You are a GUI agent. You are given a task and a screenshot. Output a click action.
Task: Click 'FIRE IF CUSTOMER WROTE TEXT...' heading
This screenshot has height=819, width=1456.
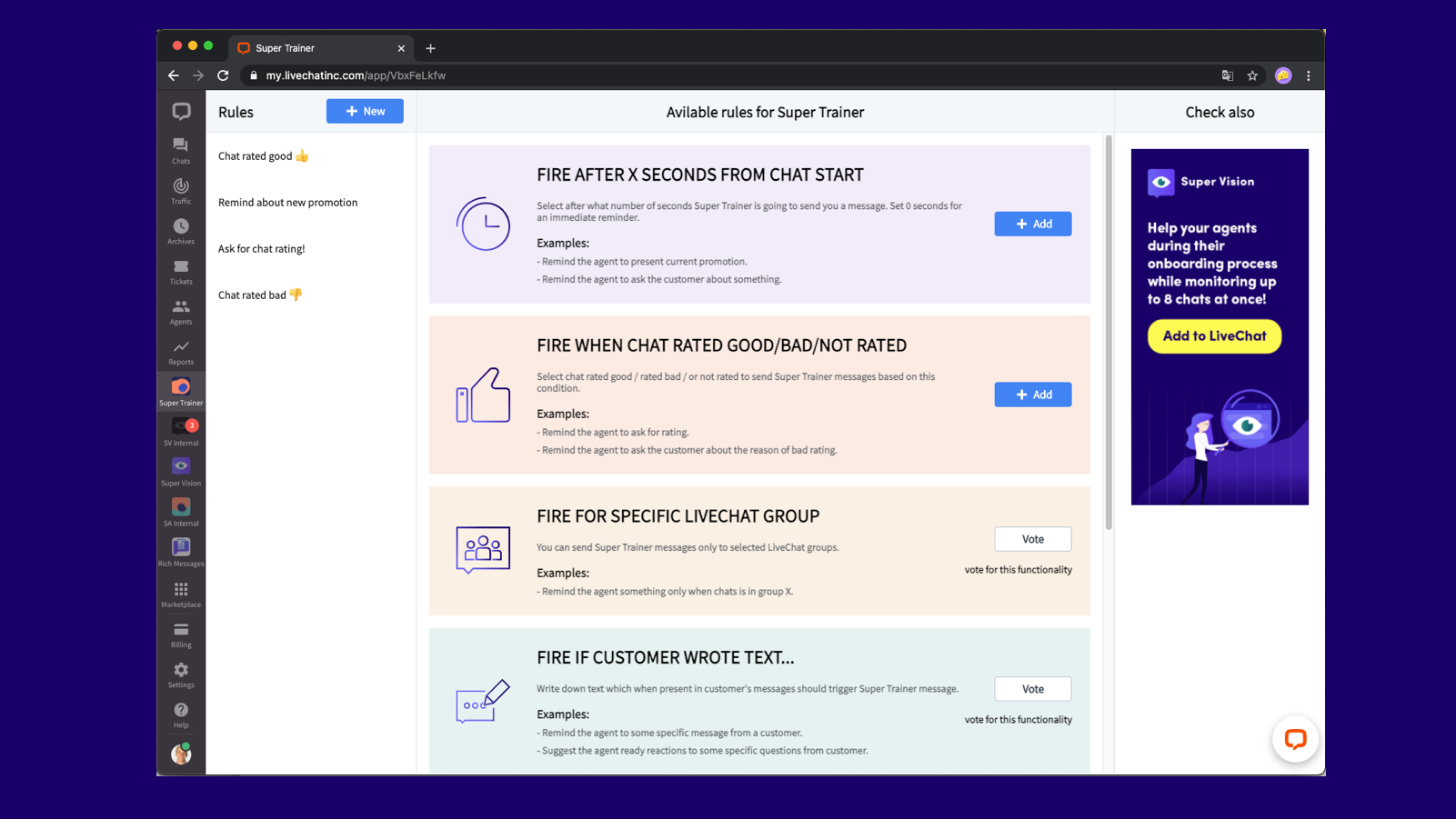(x=666, y=657)
